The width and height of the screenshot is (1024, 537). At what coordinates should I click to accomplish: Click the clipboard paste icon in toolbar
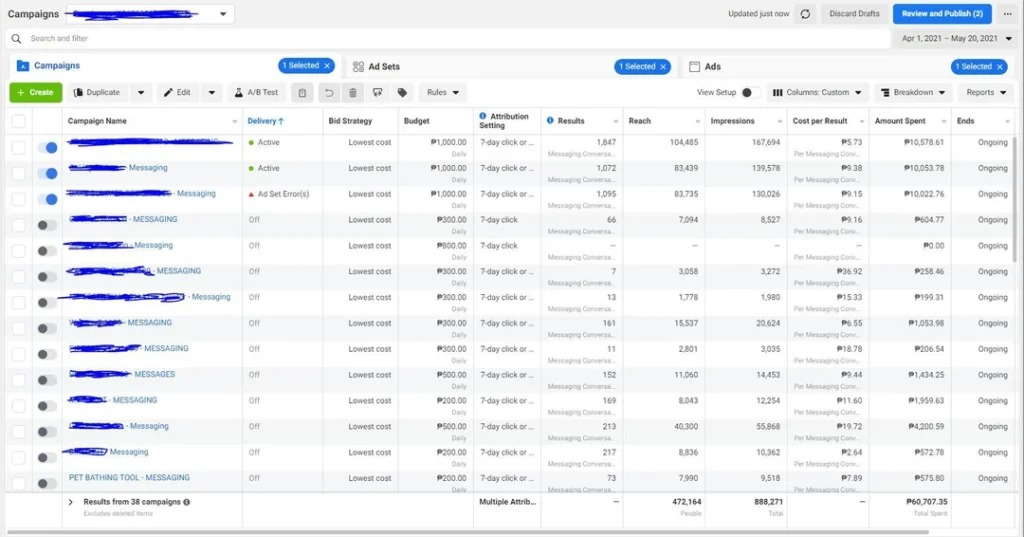[x=302, y=93]
